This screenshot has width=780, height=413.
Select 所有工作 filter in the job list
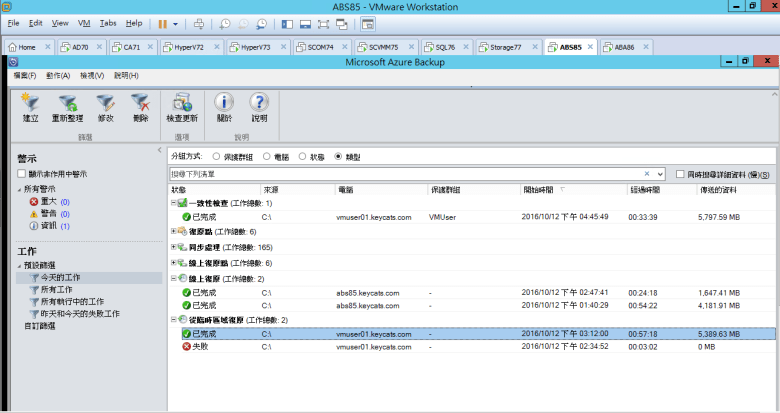(57, 288)
